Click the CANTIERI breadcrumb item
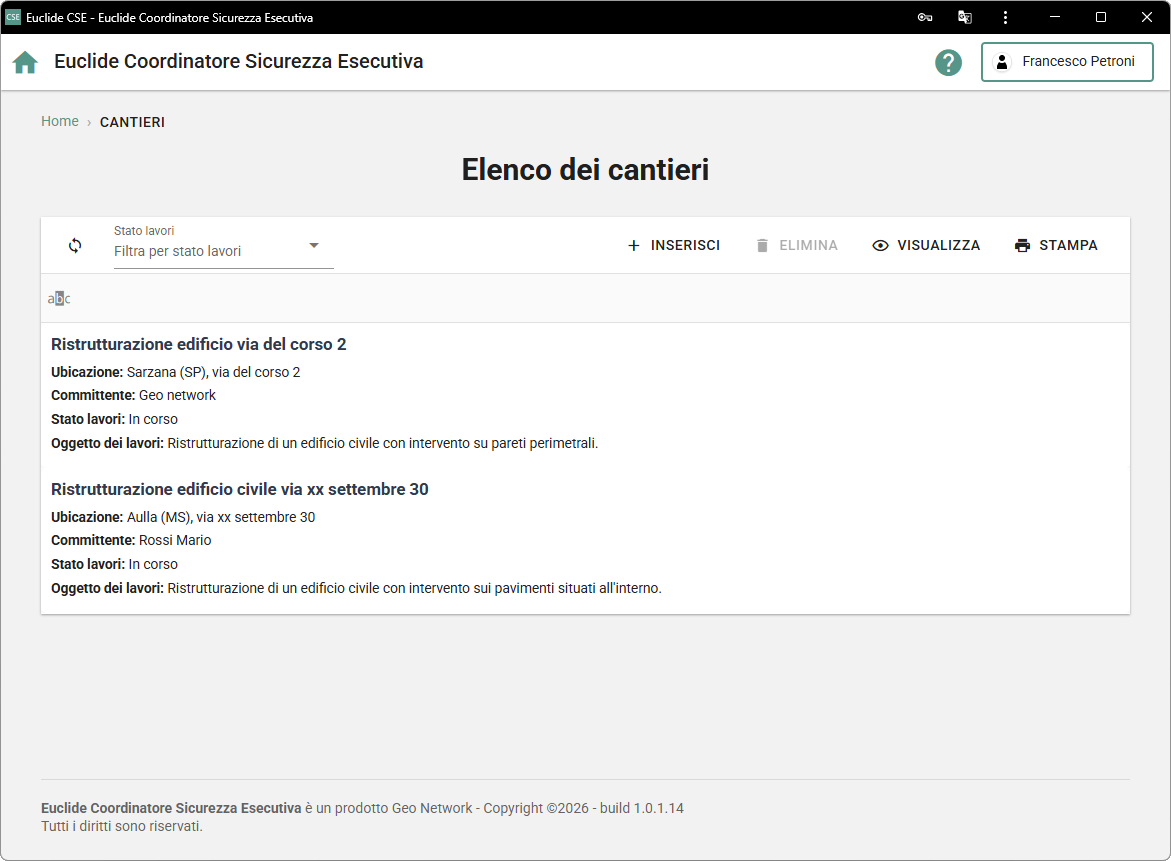 pyautogui.click(x=132, y=122)
